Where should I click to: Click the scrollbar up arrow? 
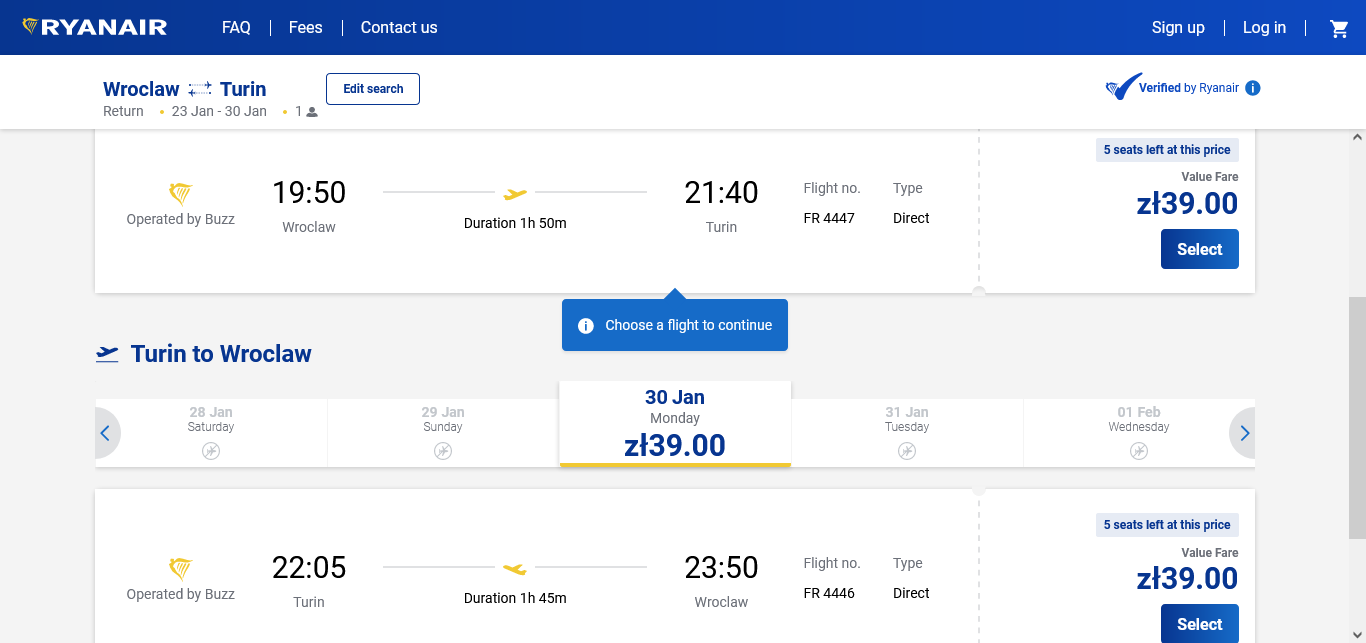point(1357,137)
